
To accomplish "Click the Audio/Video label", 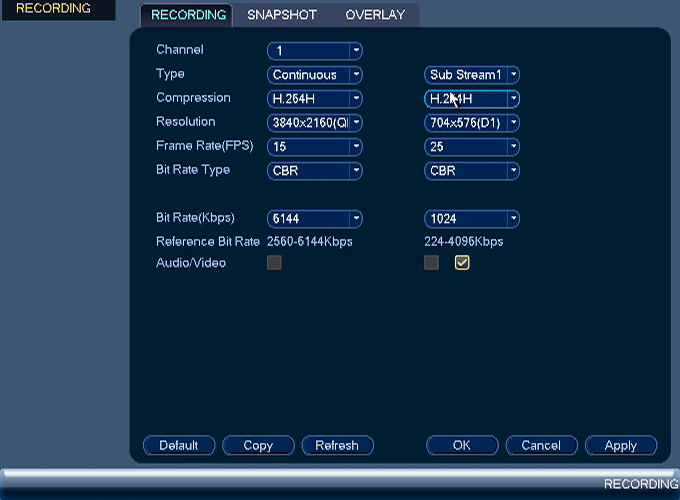I will [191, 263].
